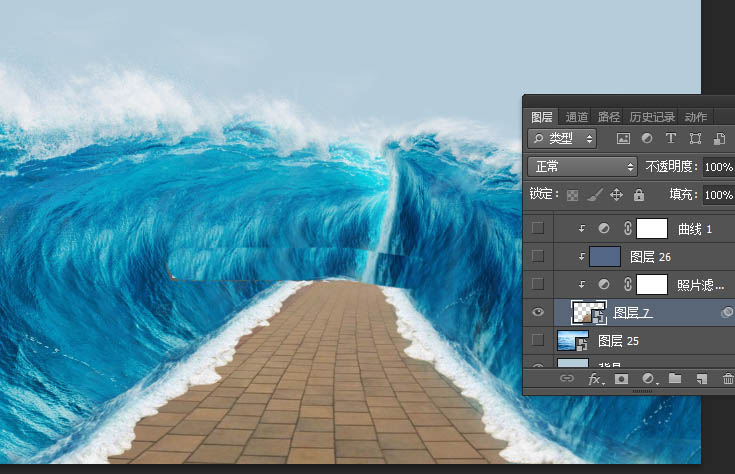
Task: Click 图层 7 smart filter indicator icon
Action: [727, 312]
